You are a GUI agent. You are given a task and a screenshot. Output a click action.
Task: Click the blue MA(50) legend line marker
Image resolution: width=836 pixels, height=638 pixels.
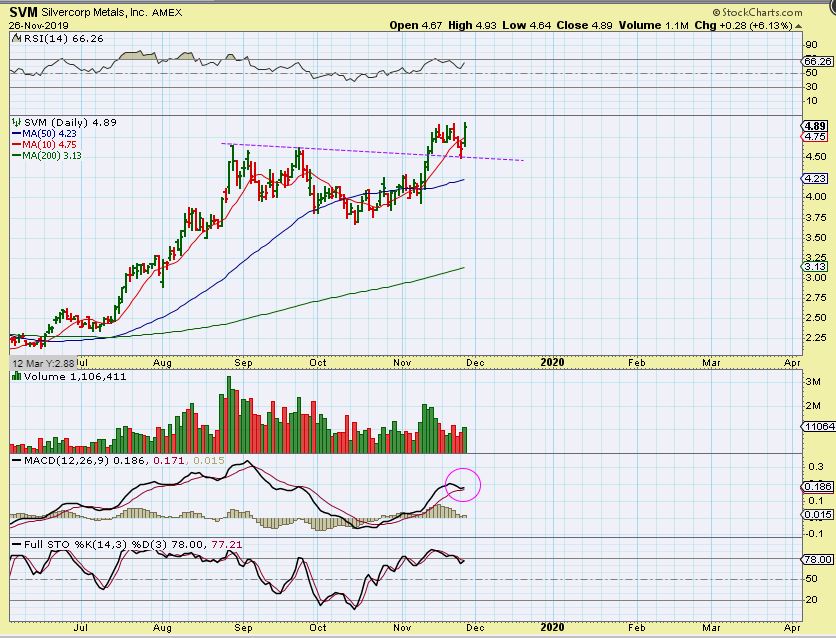click(x=17, y=134)
